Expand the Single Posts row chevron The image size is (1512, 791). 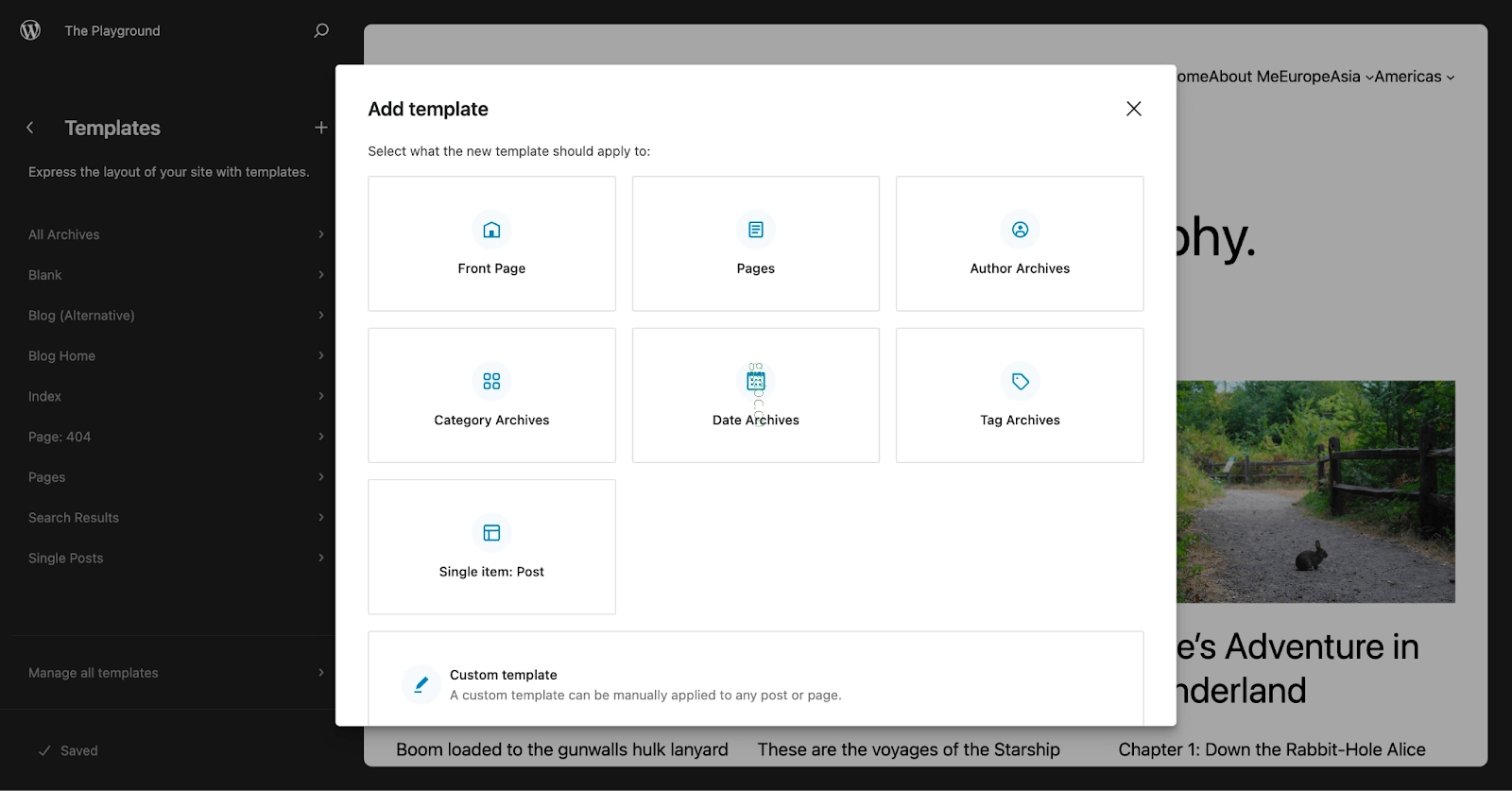pyautogui.click(x=321, y=559)
